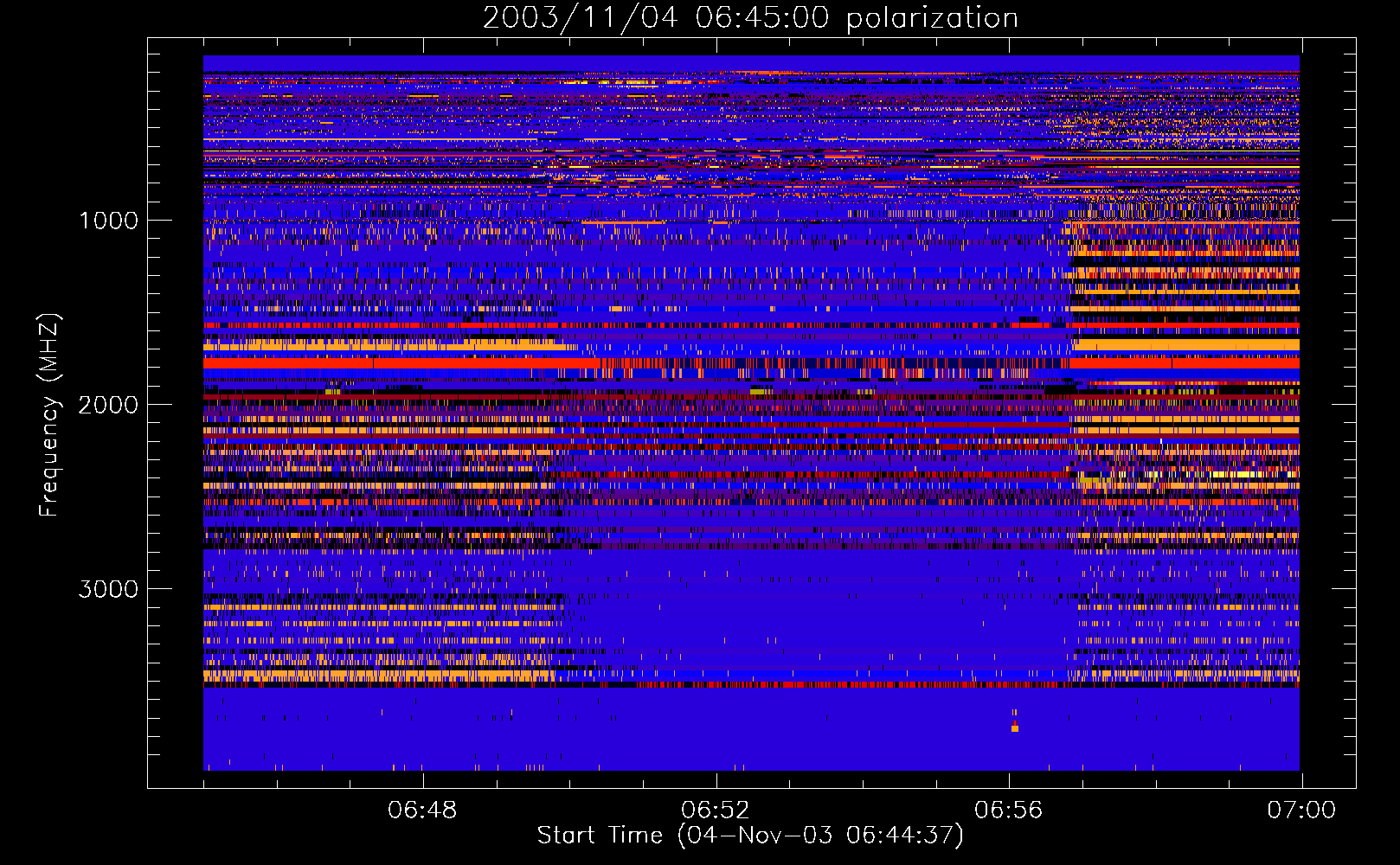Select the 'Start Time (04-Nov-03 06:44:37)' label
This screenshot has height=865, width=1400.
[750, 836]
